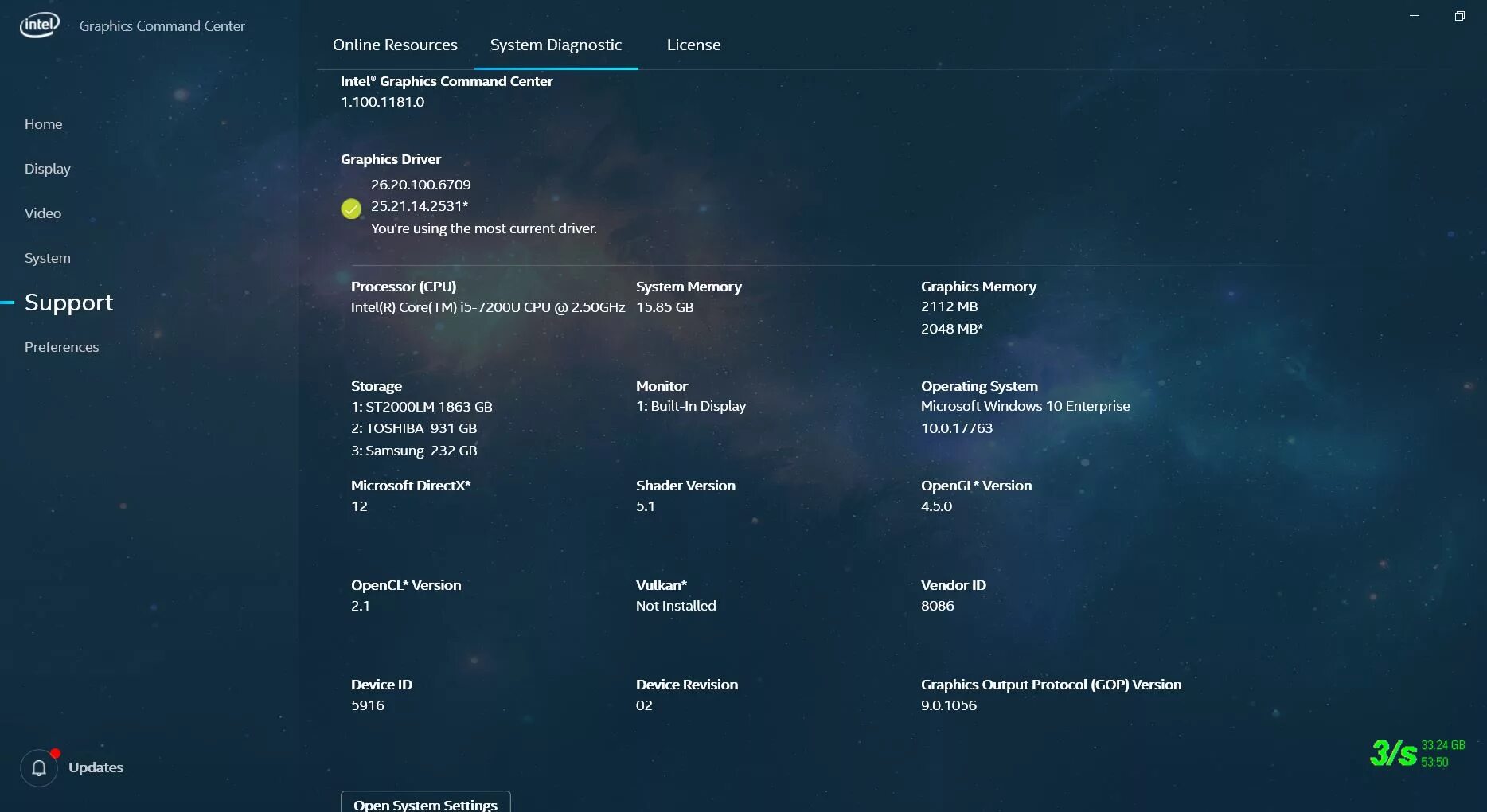This screenshot has width=1487, height=812.
Task: Click Graphics Memory value 2112 MB
Action: pyautogui.click(x=950, y=306)
